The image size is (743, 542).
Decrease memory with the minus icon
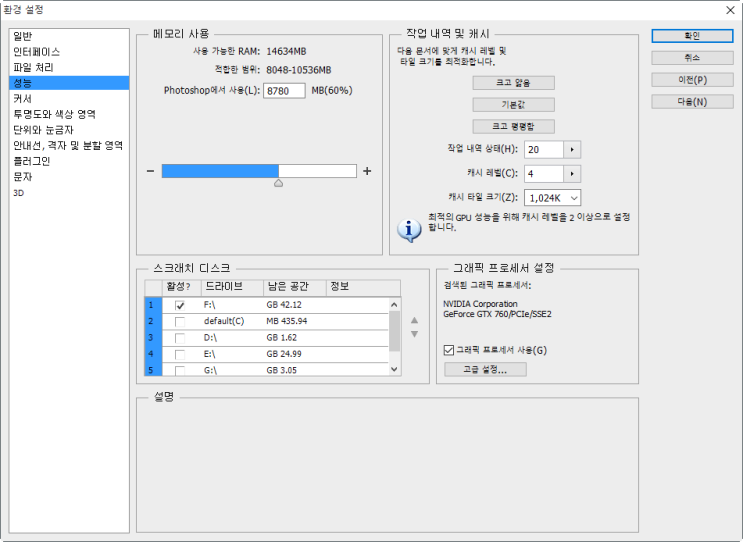151,171
